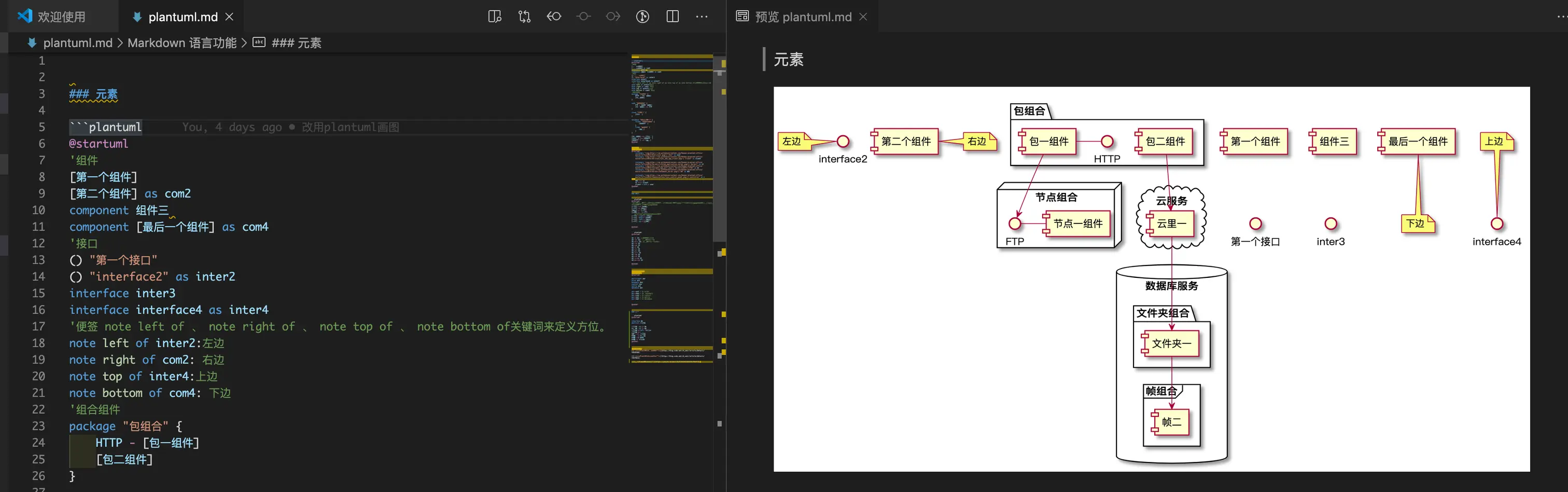This screenshot has height=492, width=1568.
Task: Click the 包二组件 component in diagram
Action: pos(1164,141)
